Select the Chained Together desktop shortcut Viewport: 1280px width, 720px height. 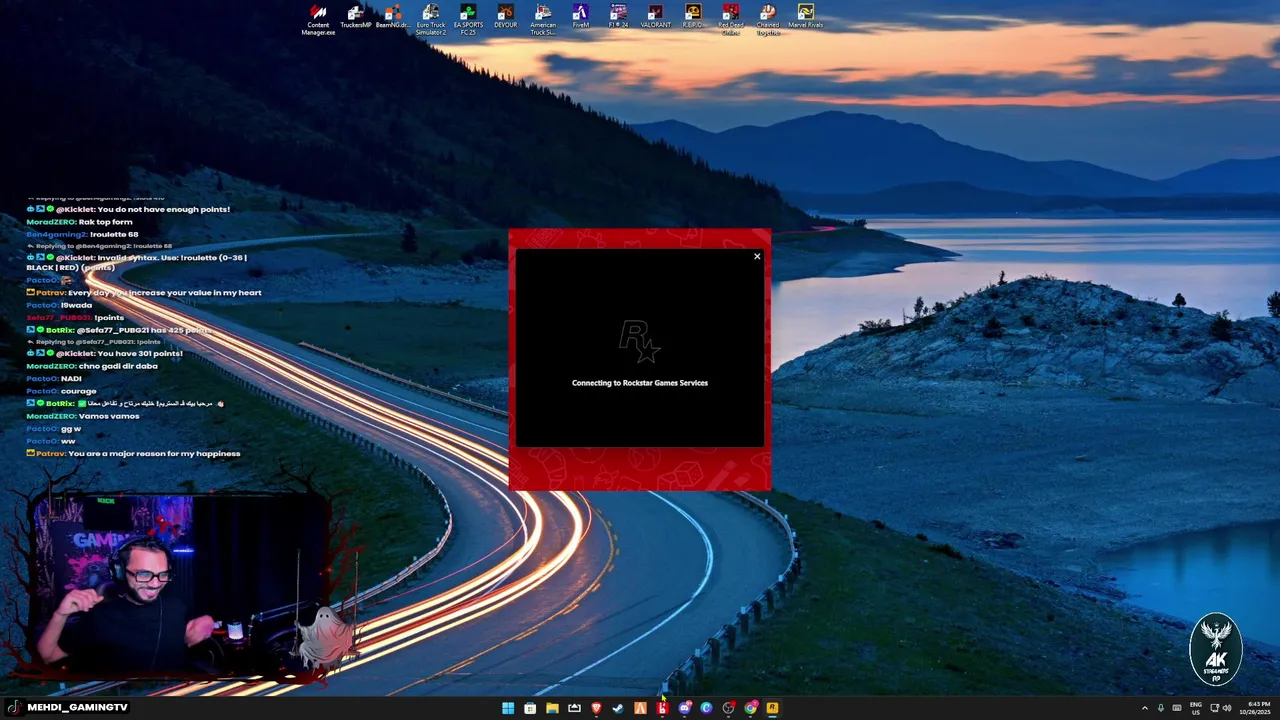point(768,19)
